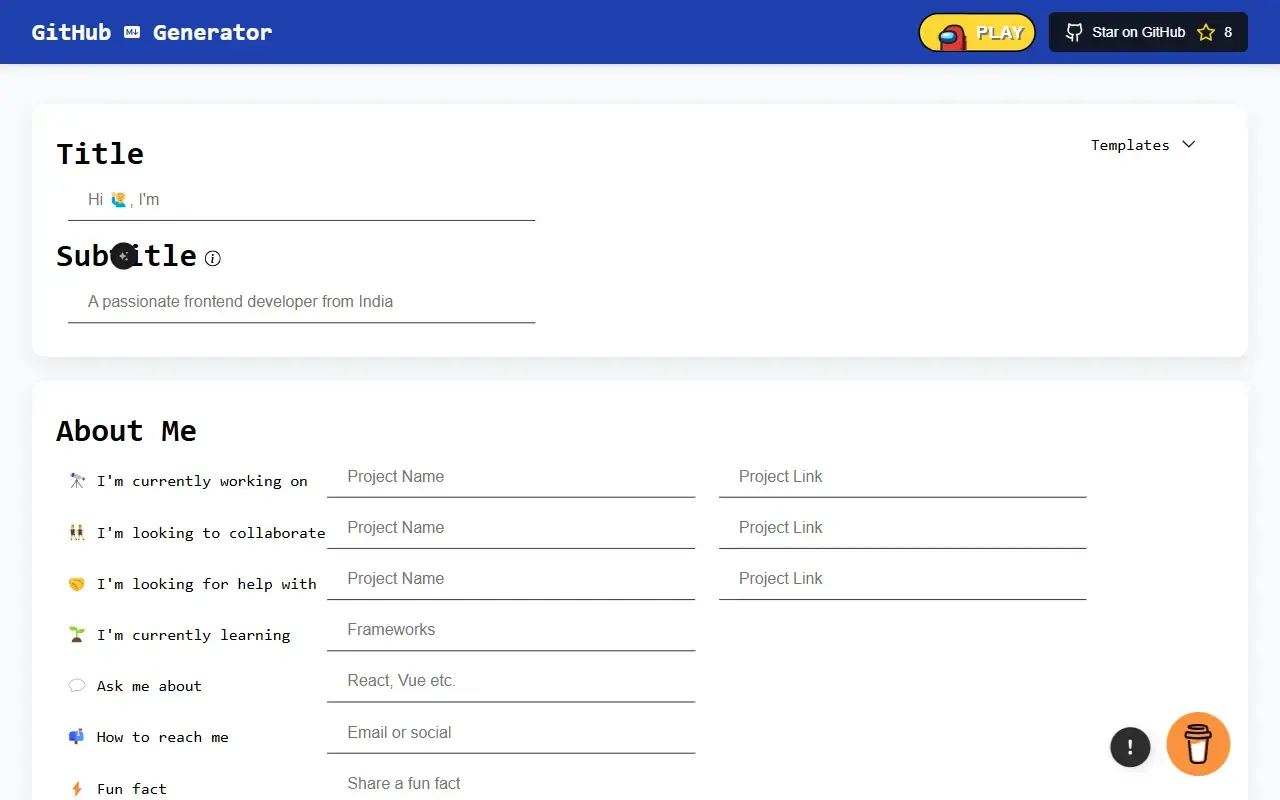The height and width of the screenshot is (800, 1280).
Task: Click the 'Title' heading
Action: tap(100, 154)
